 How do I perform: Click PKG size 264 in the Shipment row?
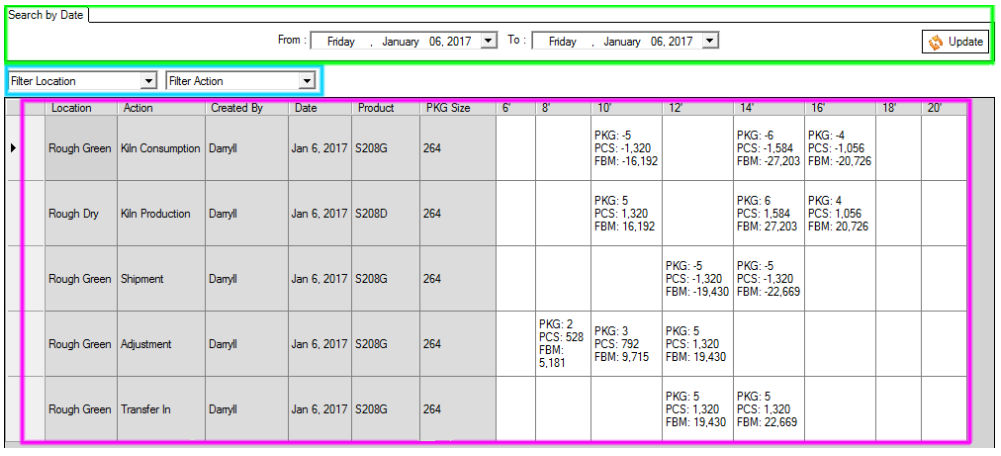458,278
